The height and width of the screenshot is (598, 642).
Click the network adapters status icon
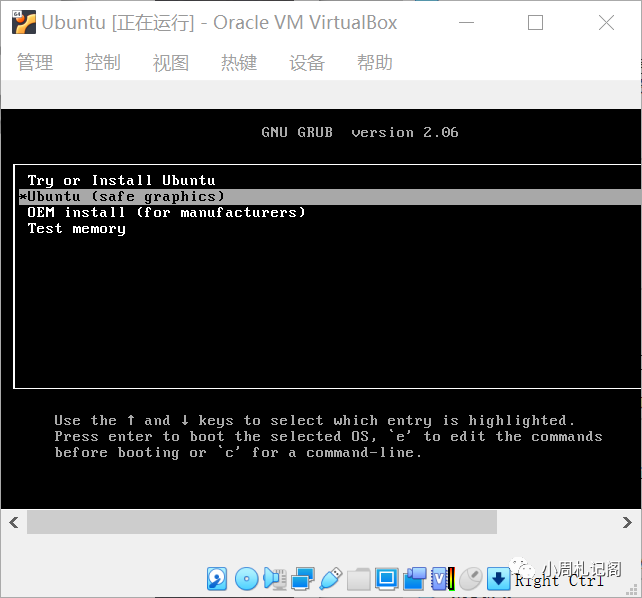tap(303, 579)
